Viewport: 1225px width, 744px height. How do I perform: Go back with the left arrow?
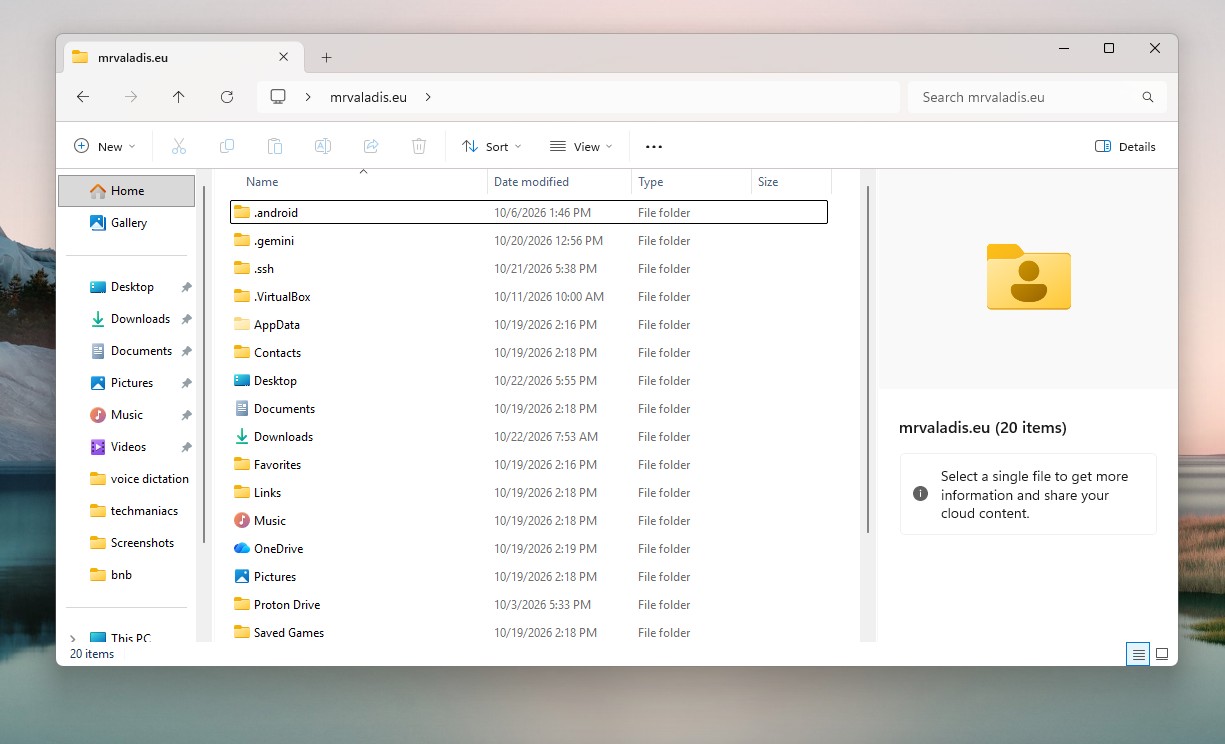point(83,97)
